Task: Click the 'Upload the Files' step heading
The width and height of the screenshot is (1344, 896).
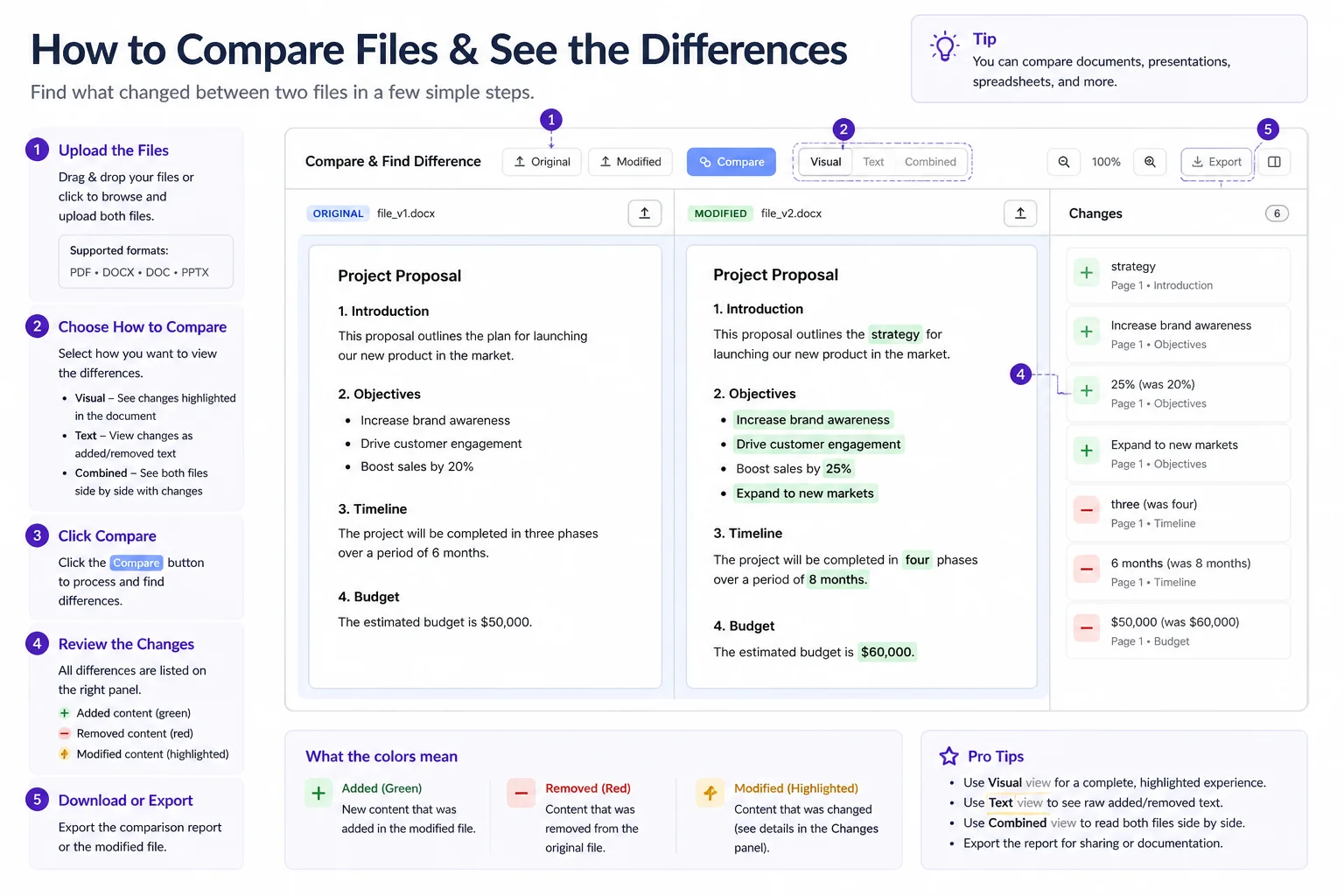Action: click(x=114, y=150)
